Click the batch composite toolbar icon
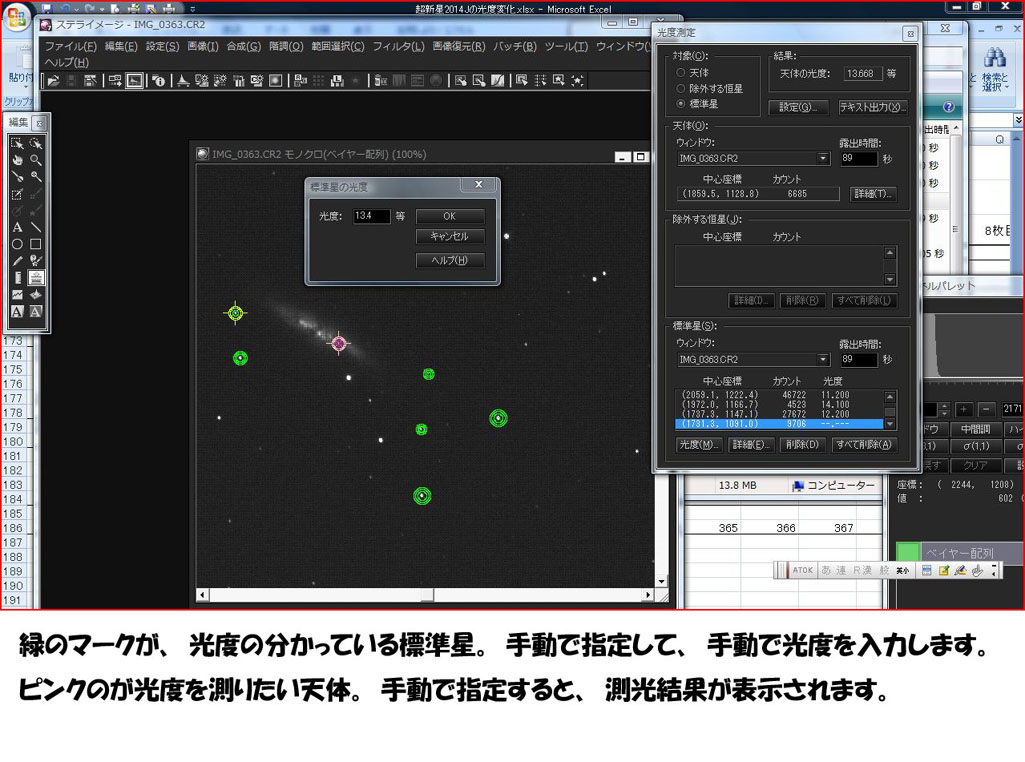Screen dimensions: 1025x762 click(x=301, y=80)
